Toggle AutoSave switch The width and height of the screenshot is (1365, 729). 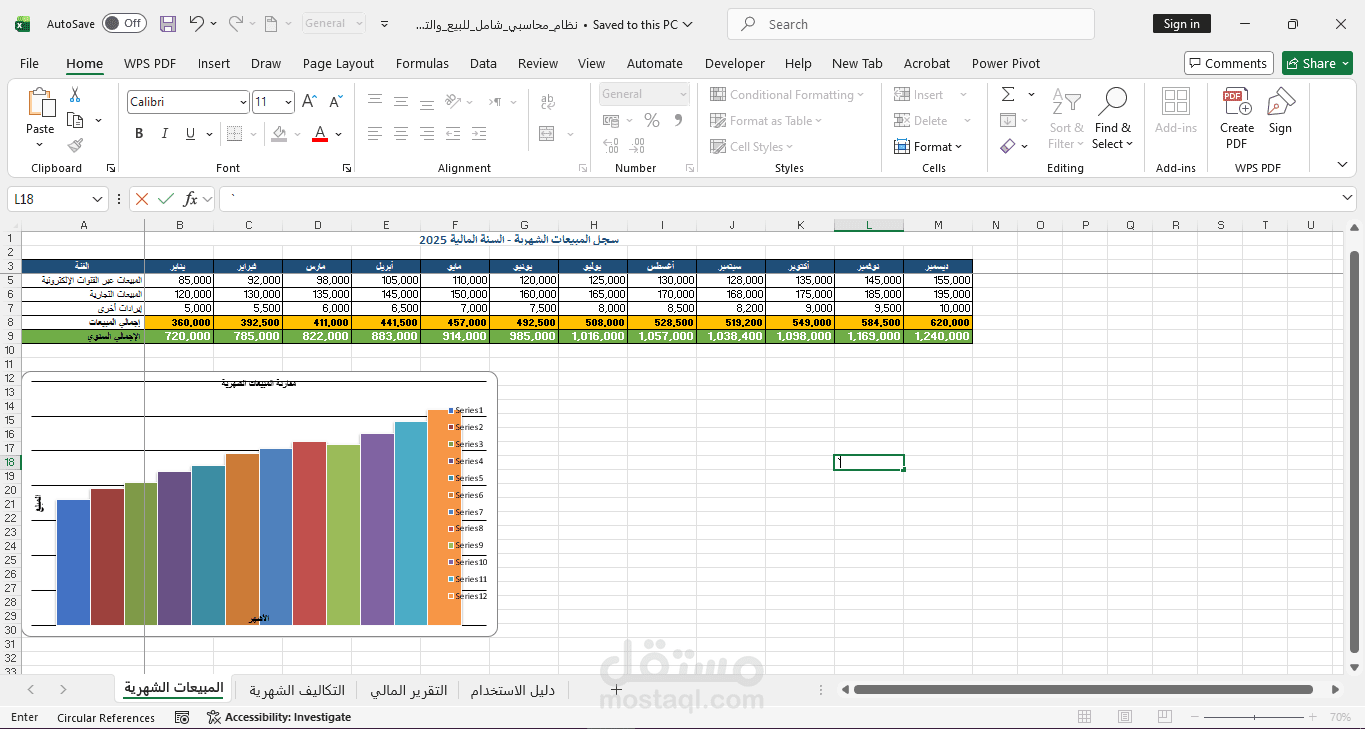[x=124, y=24]
